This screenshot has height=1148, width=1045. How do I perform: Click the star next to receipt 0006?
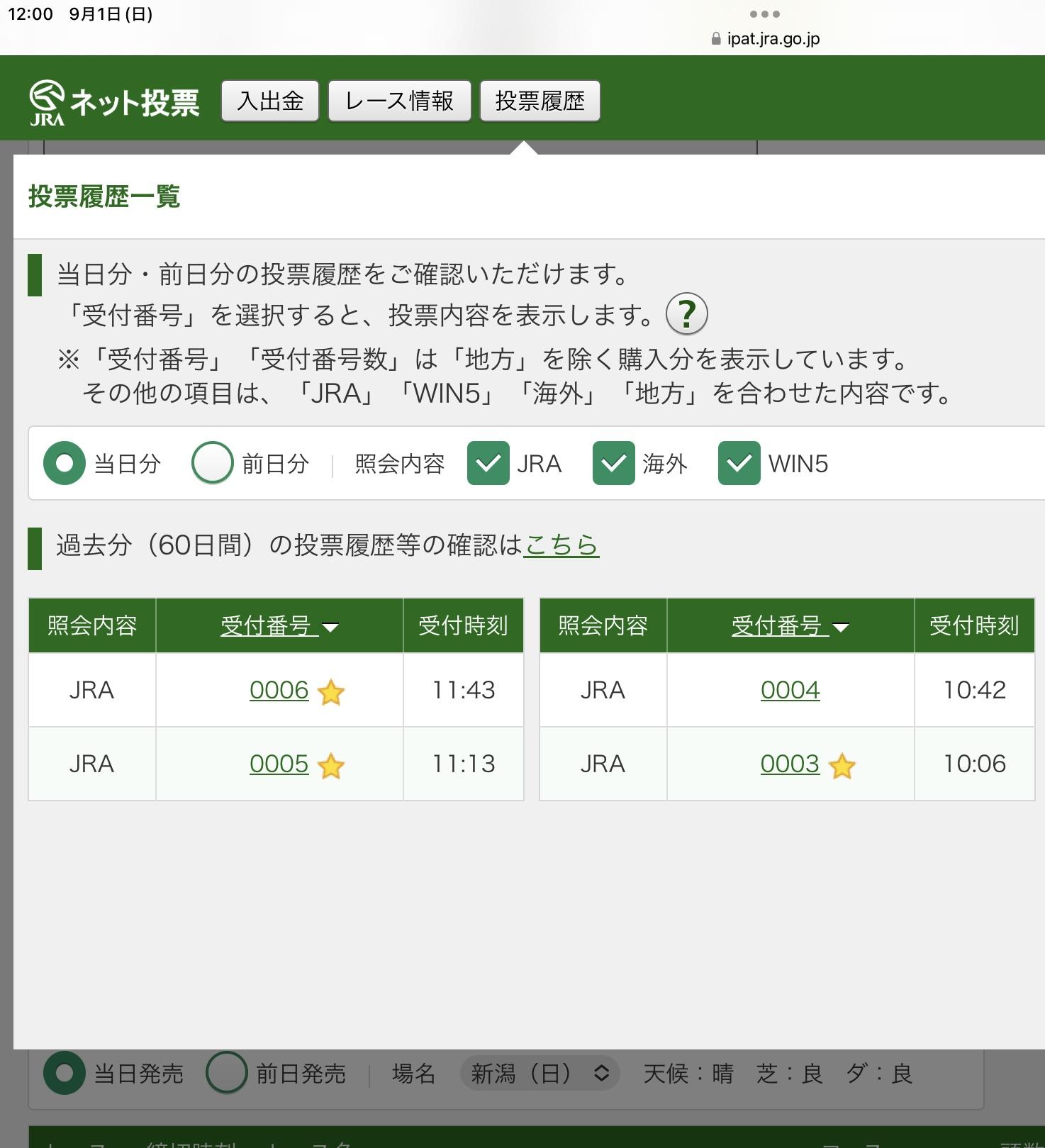[x=330, y=692]
